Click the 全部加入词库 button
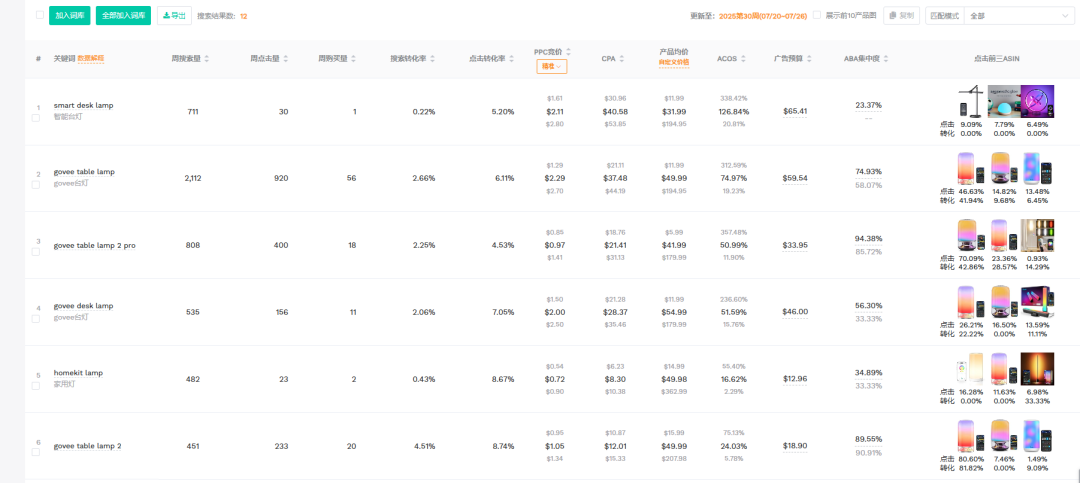The width and height of the screenshot is (1080, 483). [x=123, y=16]
